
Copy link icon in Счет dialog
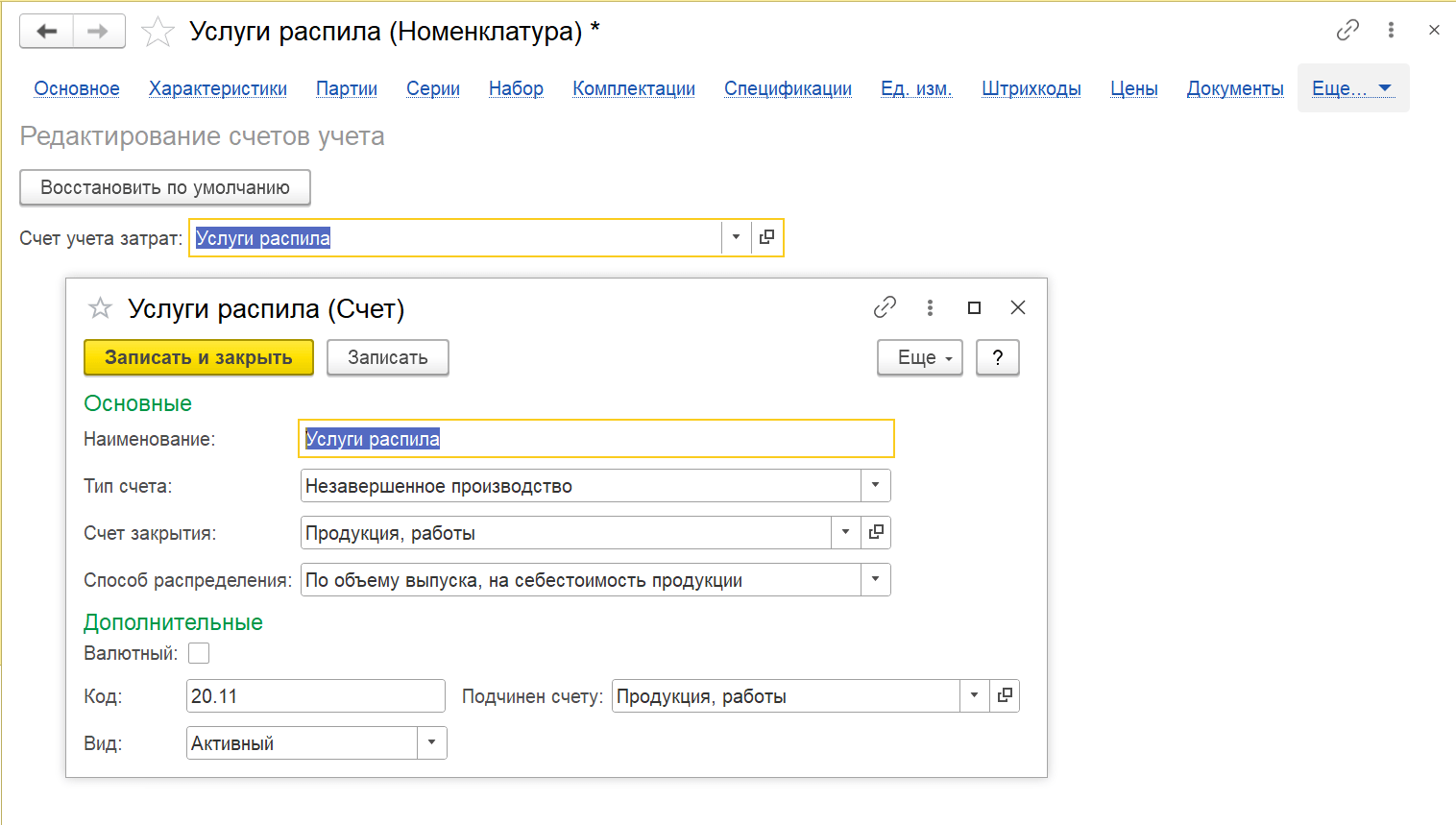(885, 307)
